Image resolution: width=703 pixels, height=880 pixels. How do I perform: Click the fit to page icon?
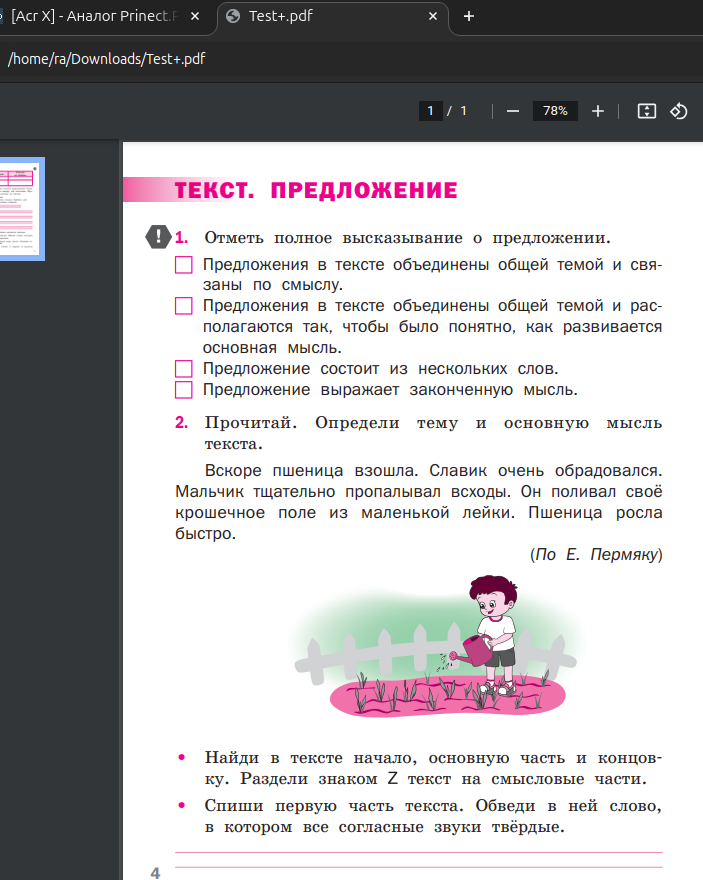646,111
